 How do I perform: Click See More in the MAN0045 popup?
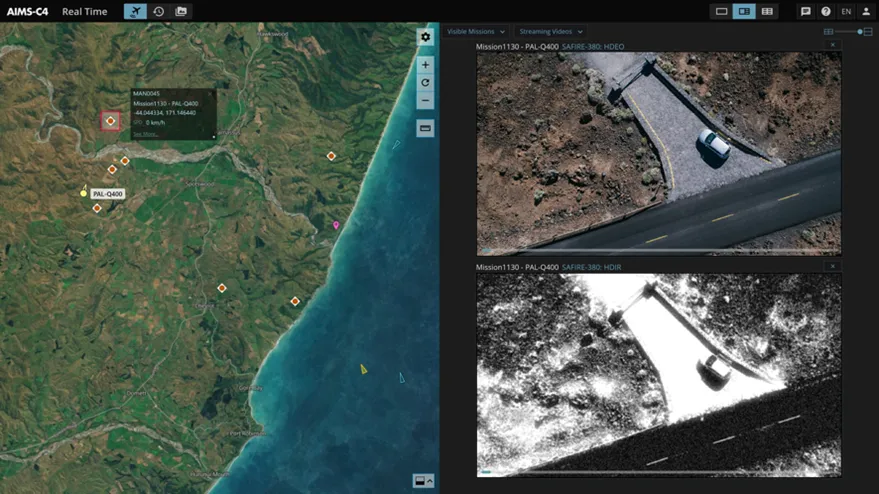(145, 134)
